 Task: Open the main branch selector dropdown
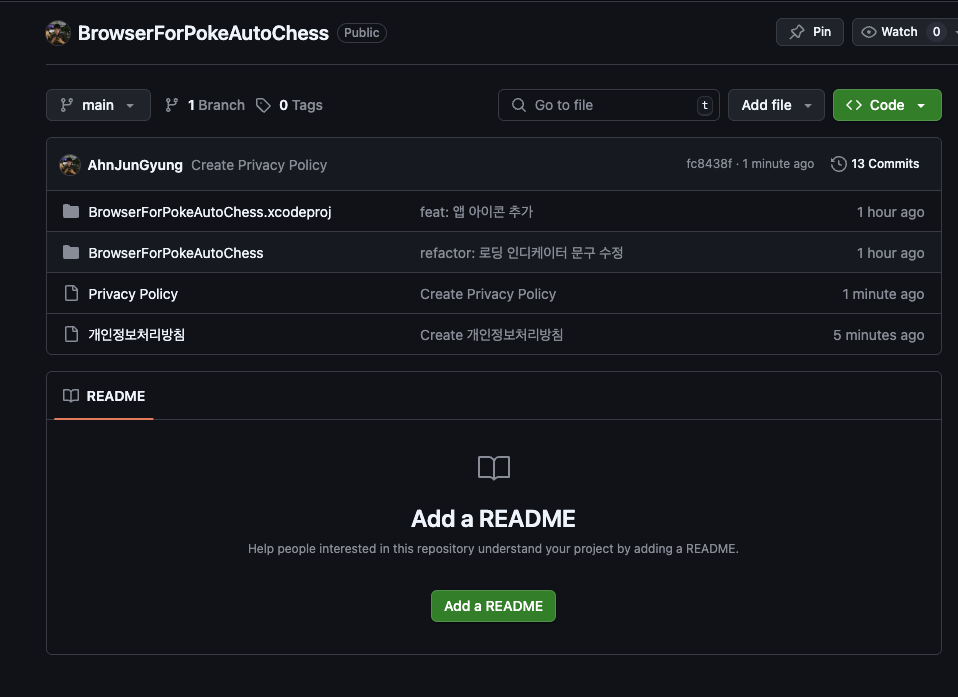98,105
